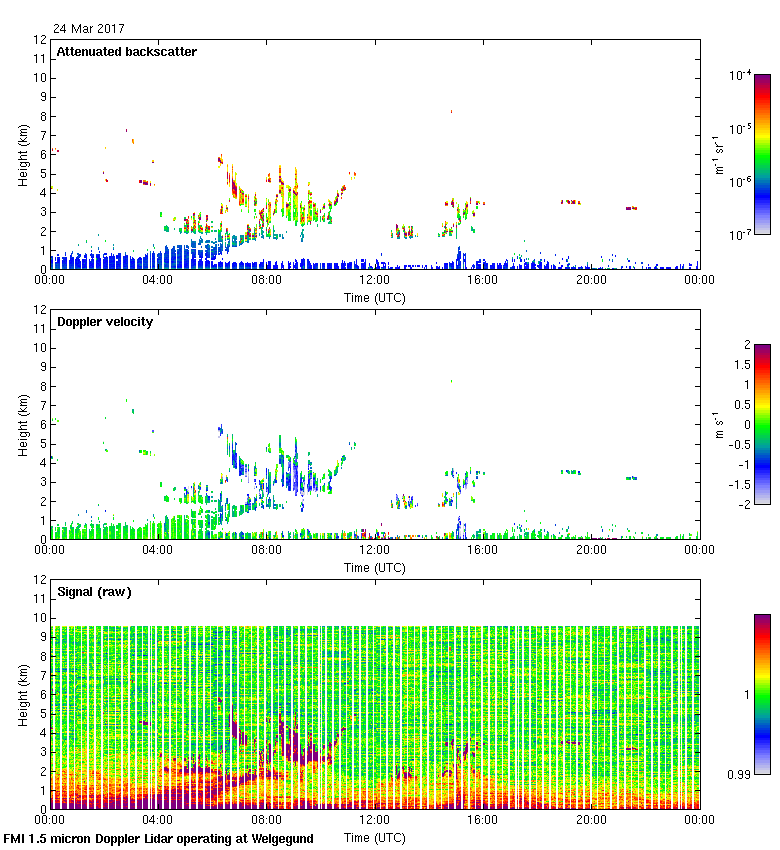
Task: Click "Height (km)" label of the Doppler velocity plot
Action: pos(22,424)
